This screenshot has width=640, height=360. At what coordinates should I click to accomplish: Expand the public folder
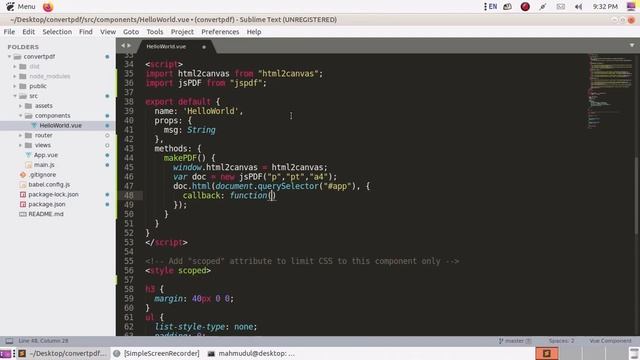tap(15, 86)
